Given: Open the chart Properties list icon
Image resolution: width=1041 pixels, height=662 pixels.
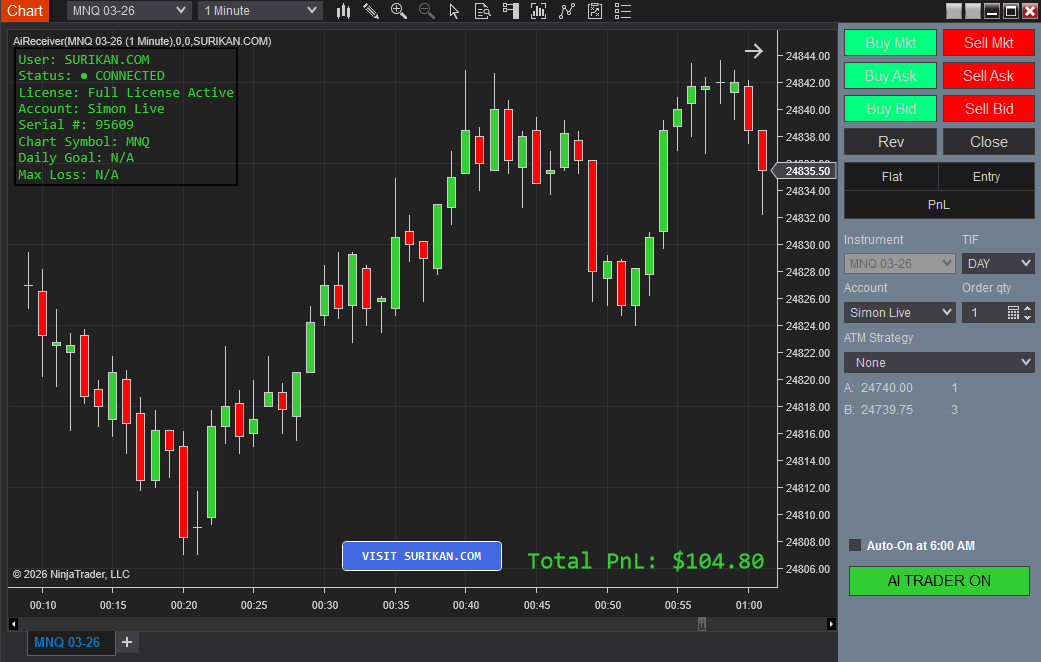Looking at the screenshot, I should 622,11.
